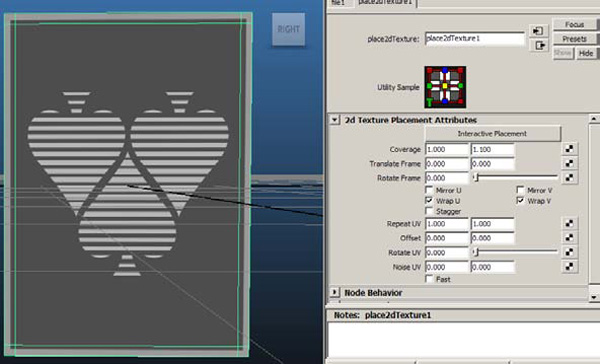Screen dimensions: 600x364
Task: Toggle the Wrap V checkbox
Action: point(520,201)
